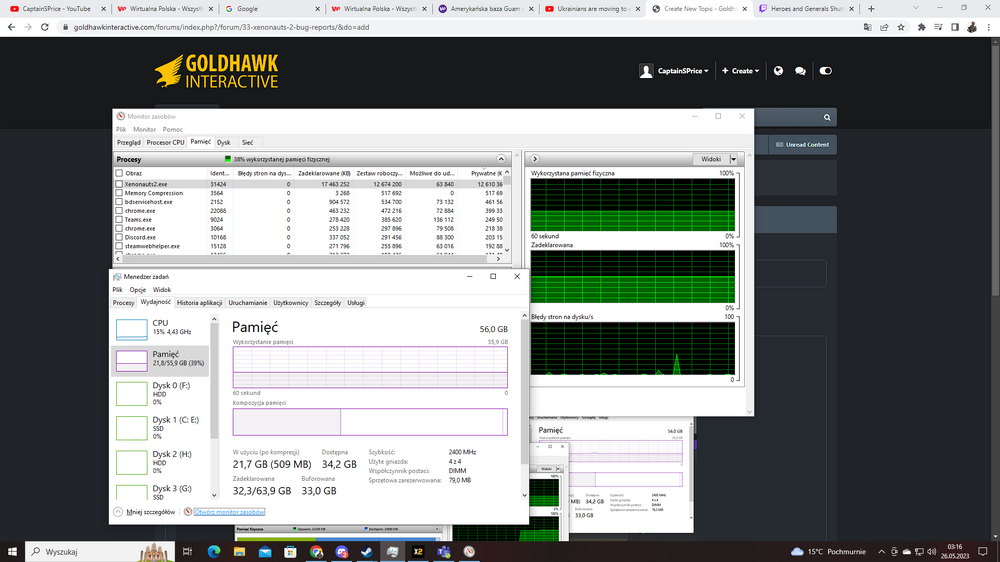The height and width of the screenshot is (562, 1000).
Task: Expand the Widoki dropdown arrow
Action: (x=733, y=159)
